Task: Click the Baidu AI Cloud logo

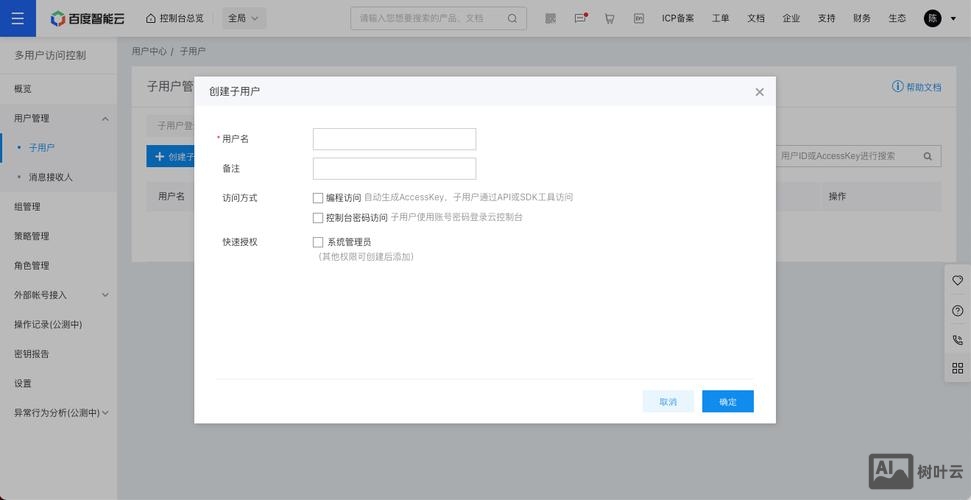Action: (x=87, y=19)
